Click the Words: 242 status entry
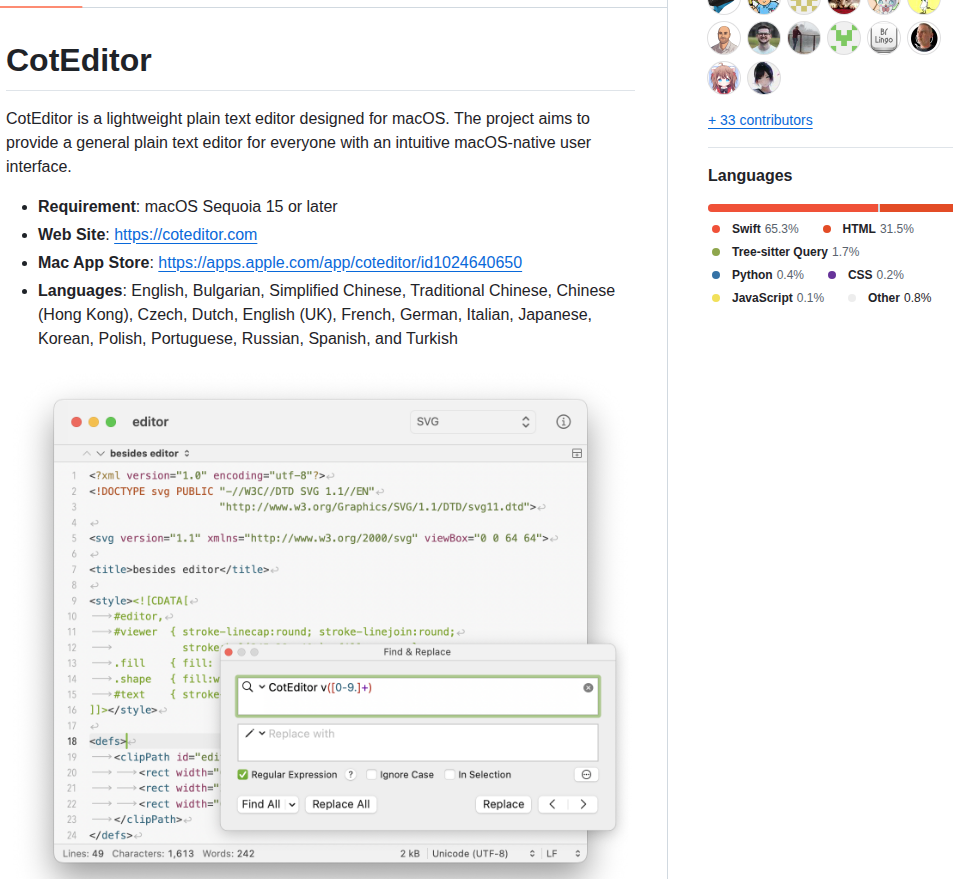This screenshot has width=953, height=879. (x=229, y=853)
